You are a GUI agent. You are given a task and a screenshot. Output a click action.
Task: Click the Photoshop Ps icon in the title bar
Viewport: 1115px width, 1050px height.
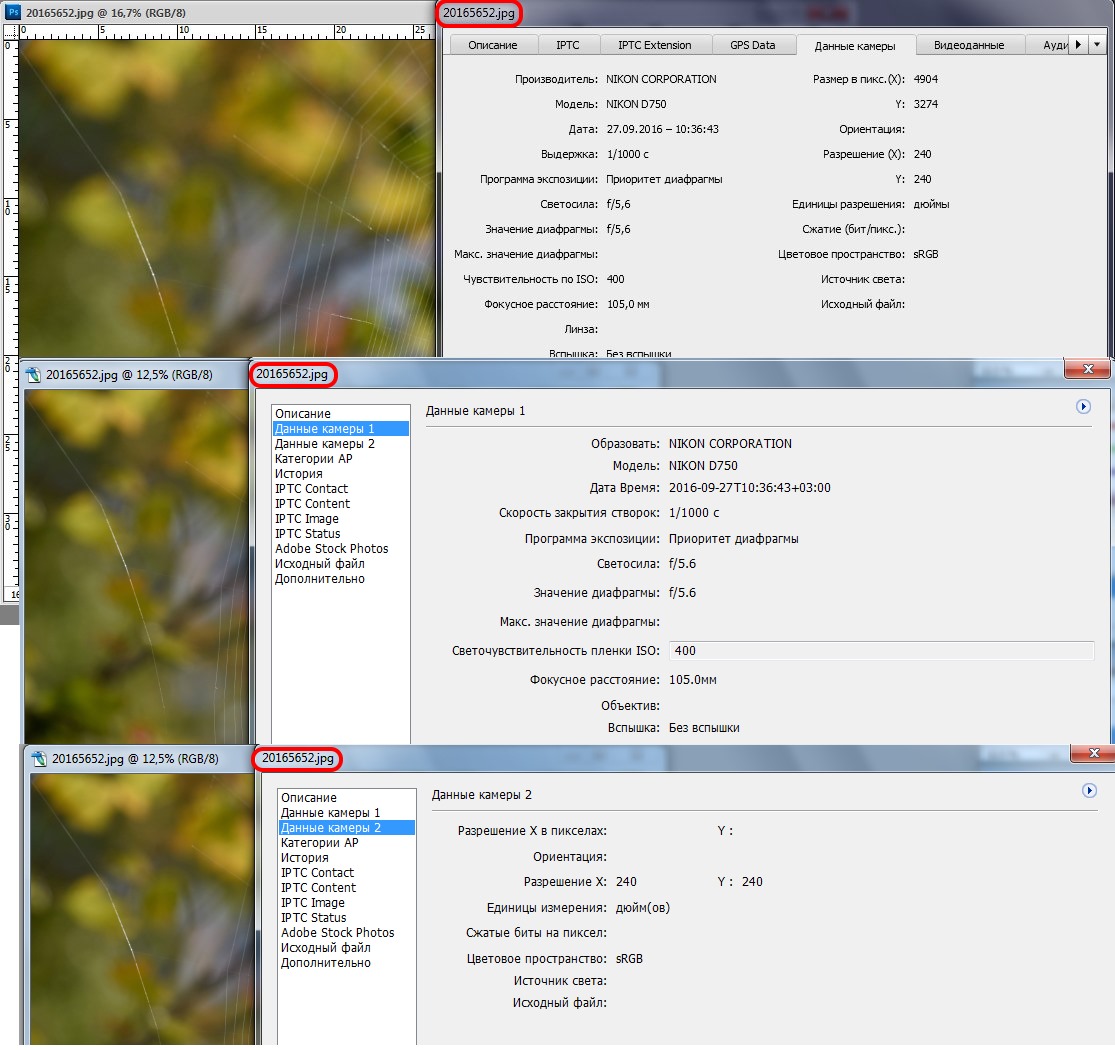tap(13, 12)
